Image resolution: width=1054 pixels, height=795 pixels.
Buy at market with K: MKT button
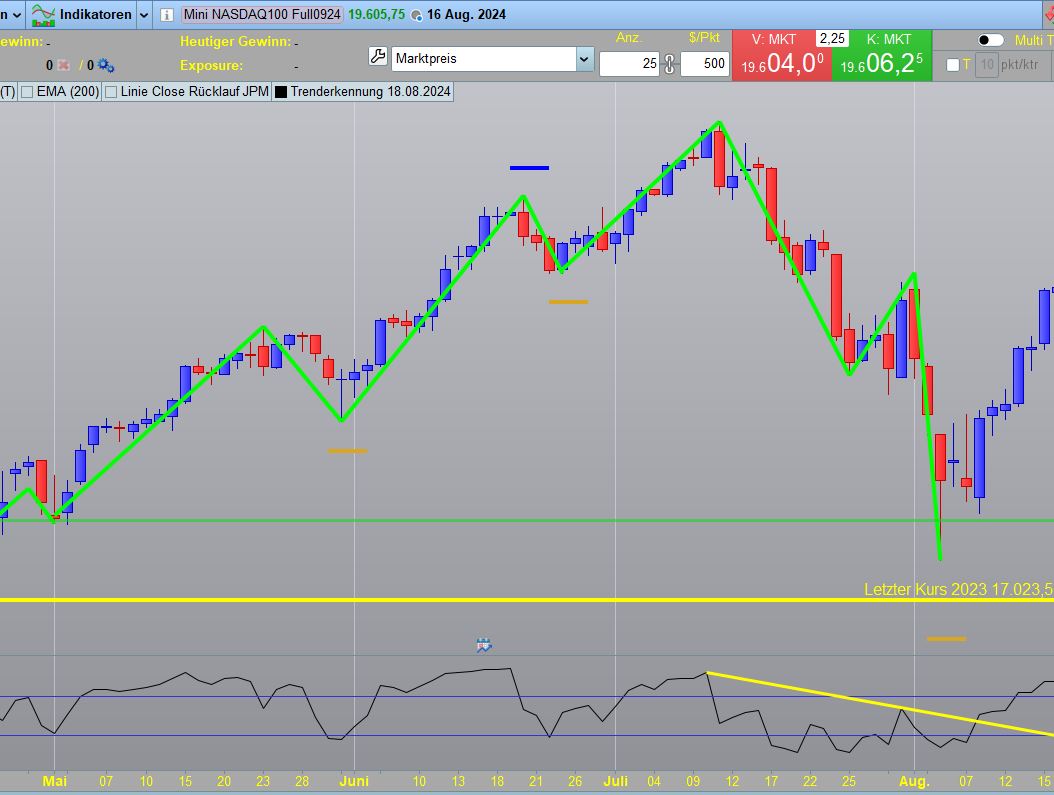882,55
